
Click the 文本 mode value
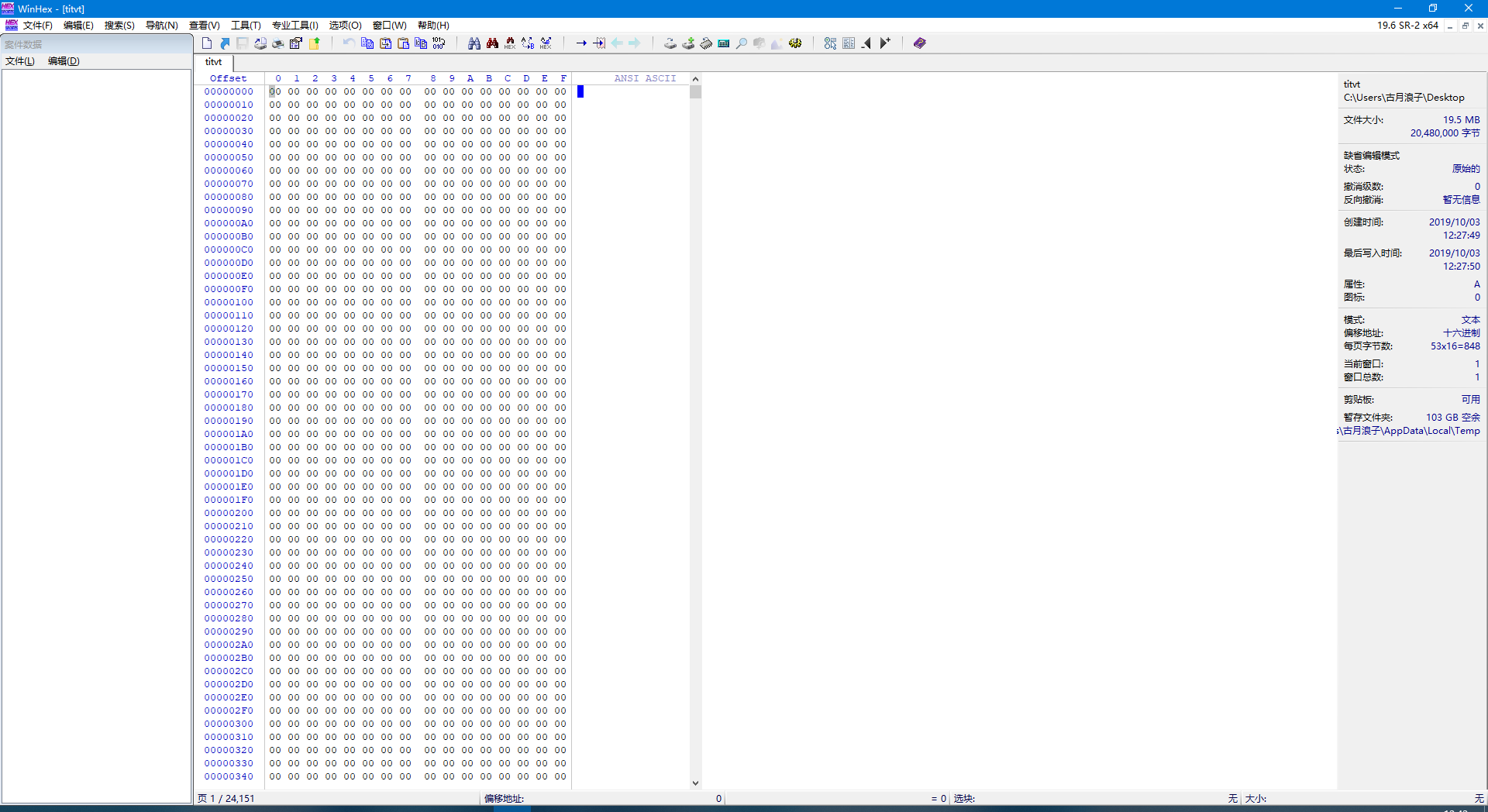coord(1470,320)
